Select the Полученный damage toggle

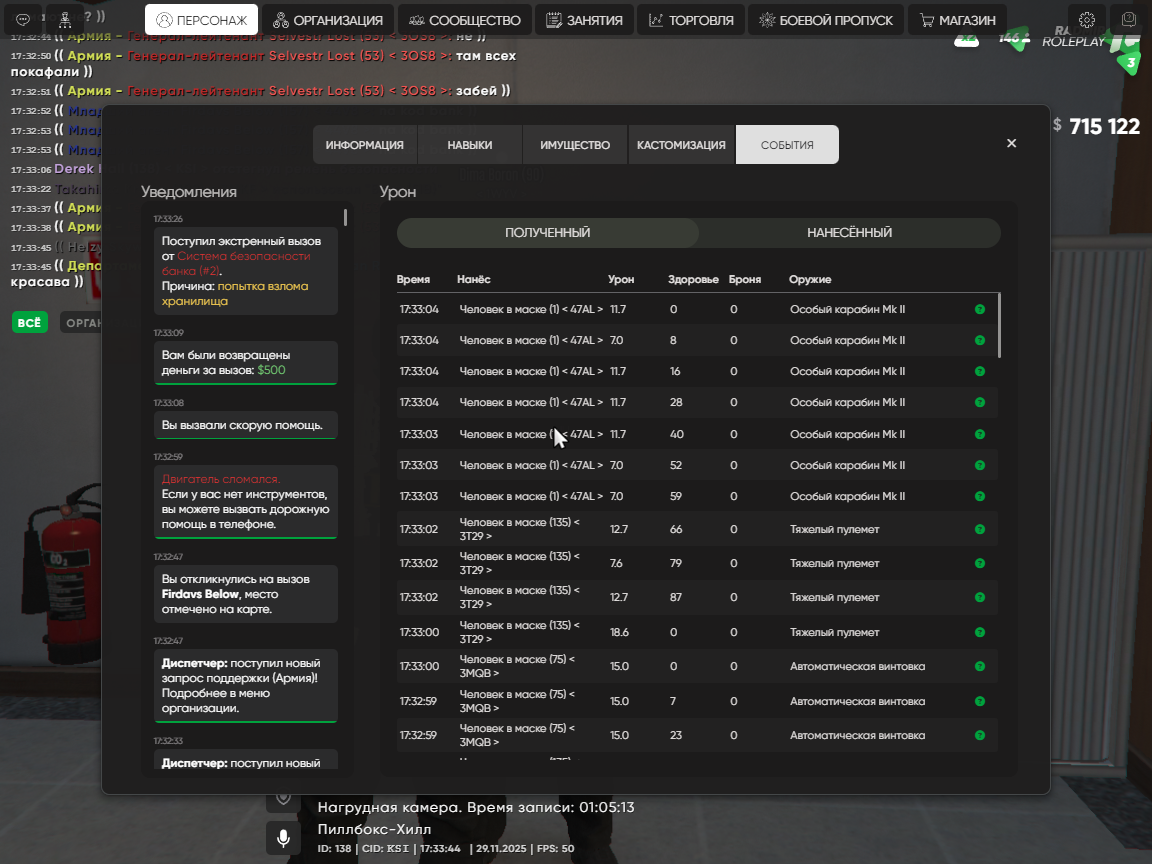click(547, 233)
